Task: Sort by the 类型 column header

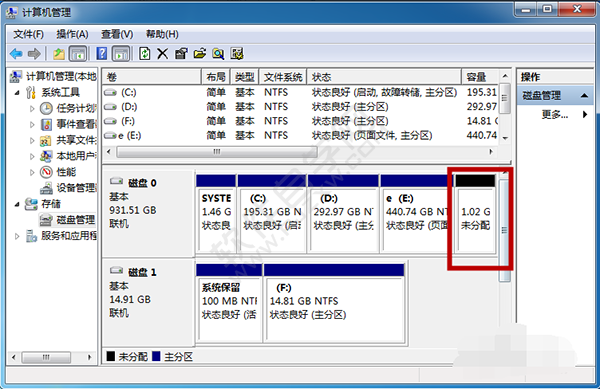Action: (245, 77)
